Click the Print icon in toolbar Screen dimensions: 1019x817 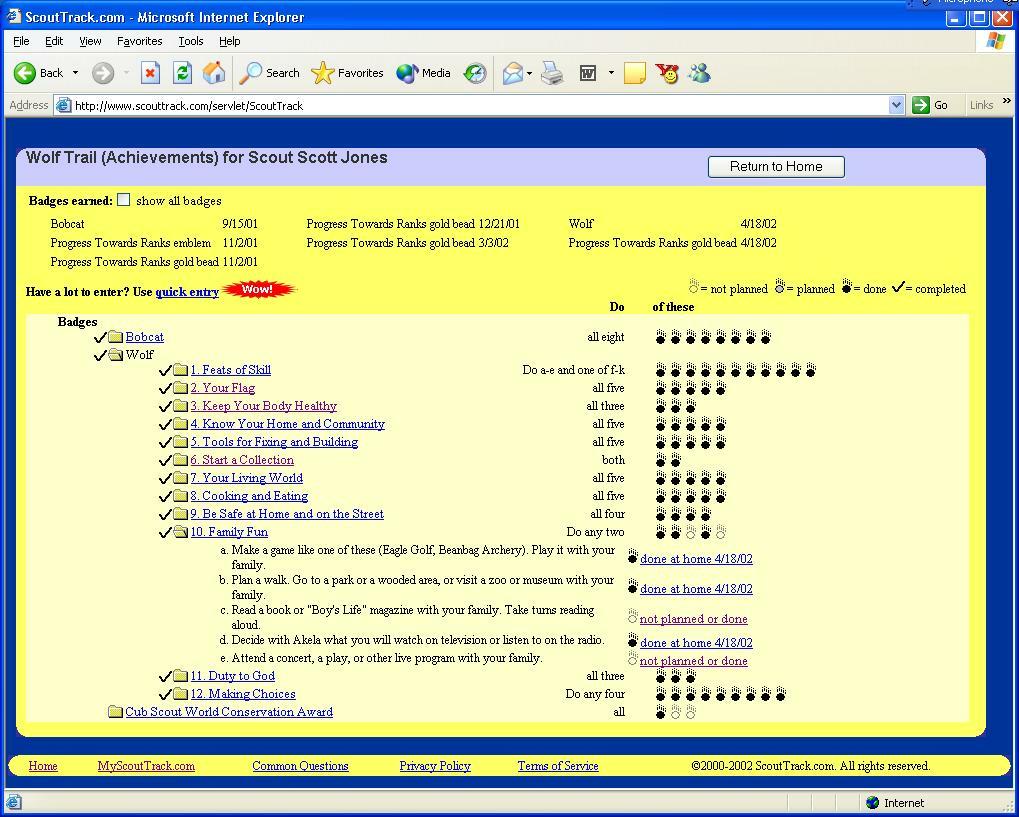(552, 73)
